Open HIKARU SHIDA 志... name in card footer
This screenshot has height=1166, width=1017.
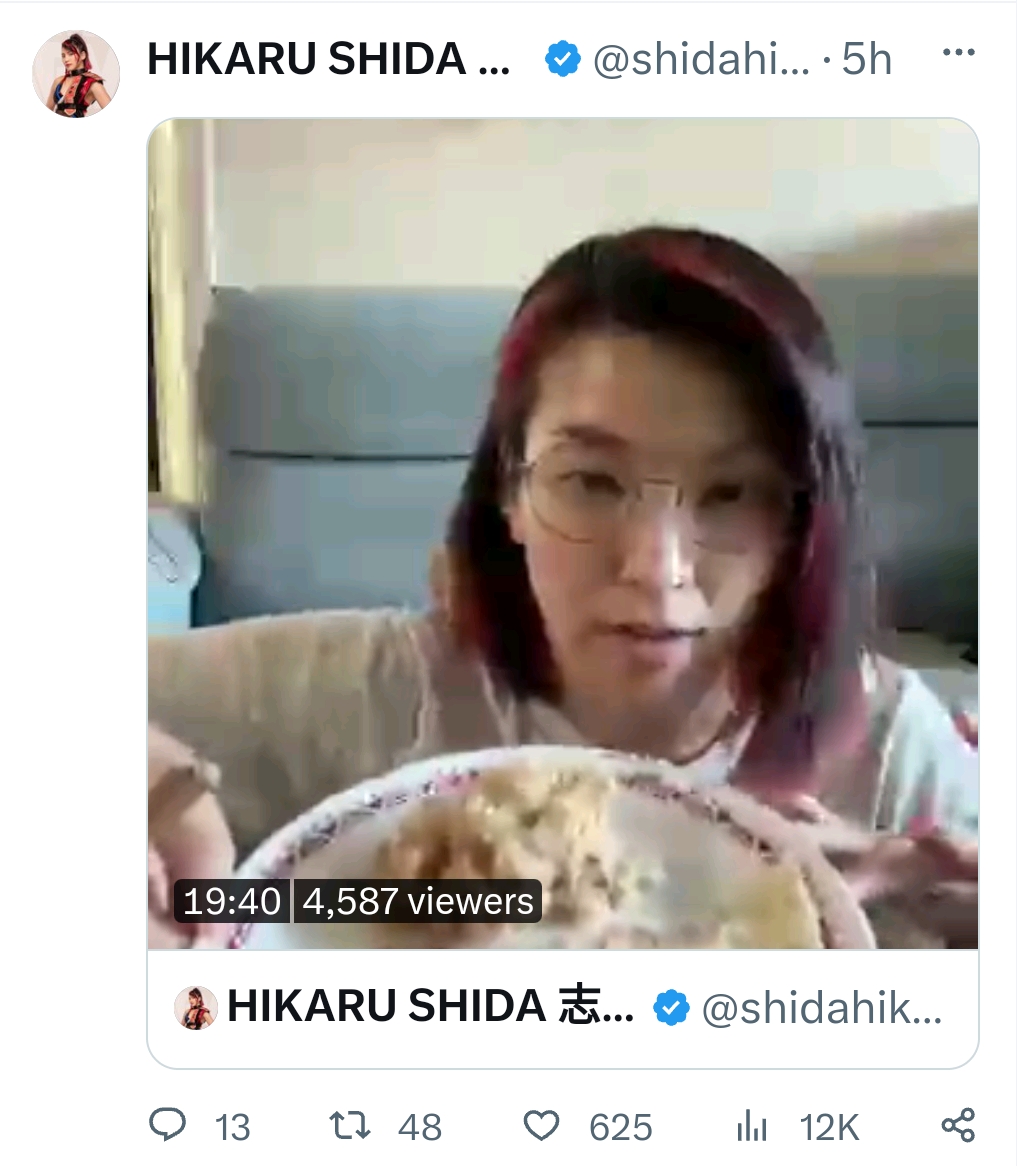pos(430,1006)
